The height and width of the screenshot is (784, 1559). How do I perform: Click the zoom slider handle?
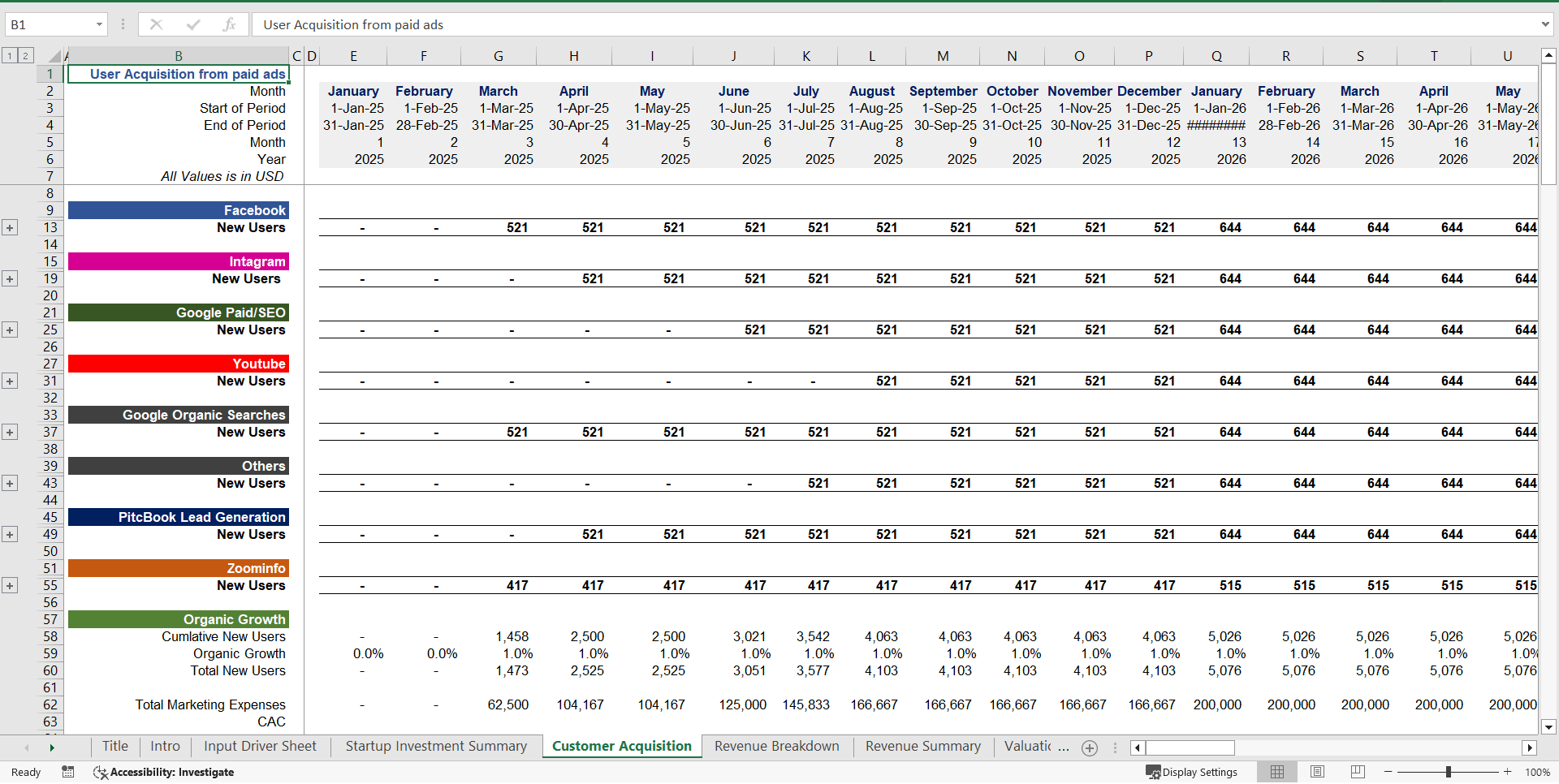(1448, 772)
